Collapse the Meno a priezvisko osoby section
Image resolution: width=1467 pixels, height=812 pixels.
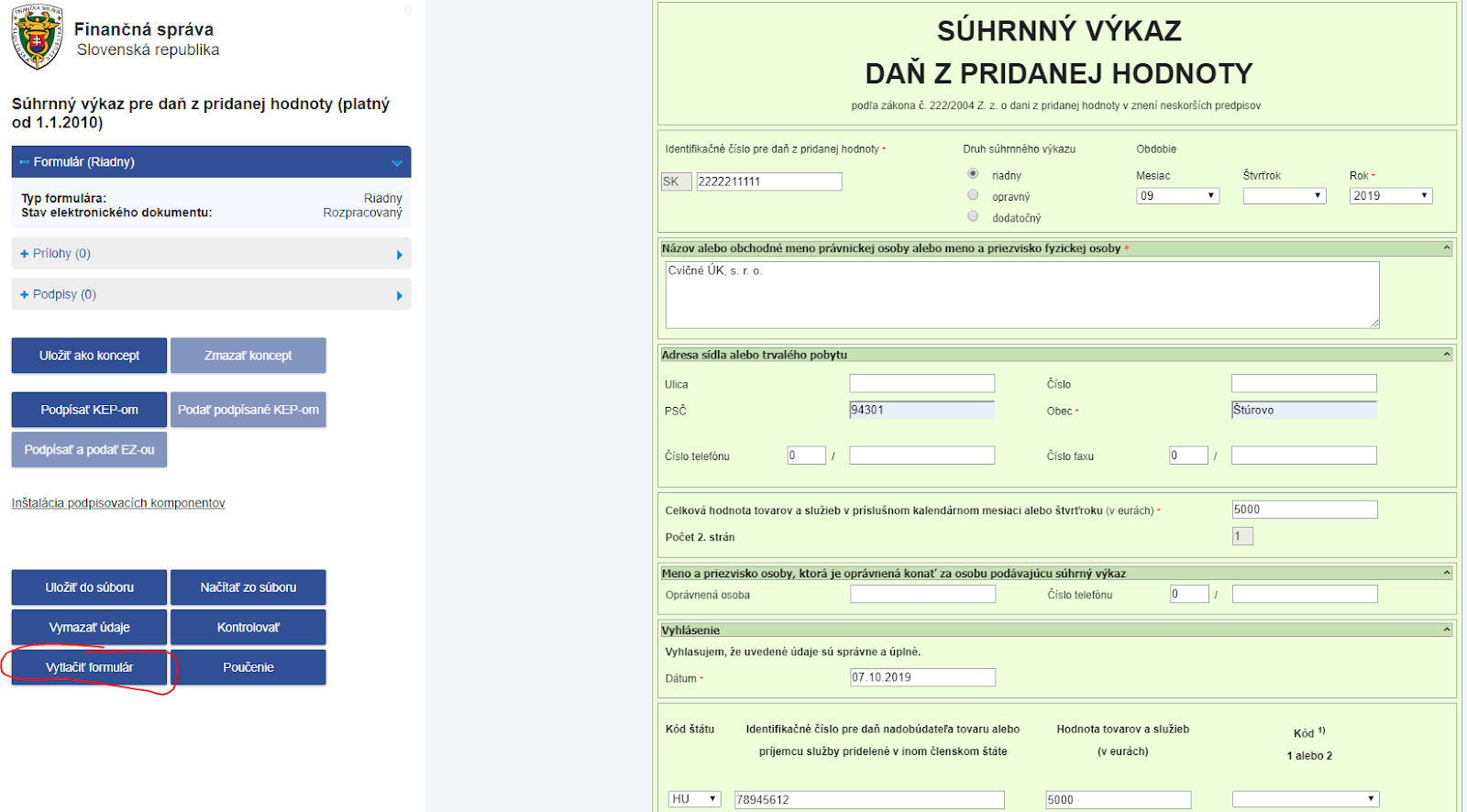1447,573
